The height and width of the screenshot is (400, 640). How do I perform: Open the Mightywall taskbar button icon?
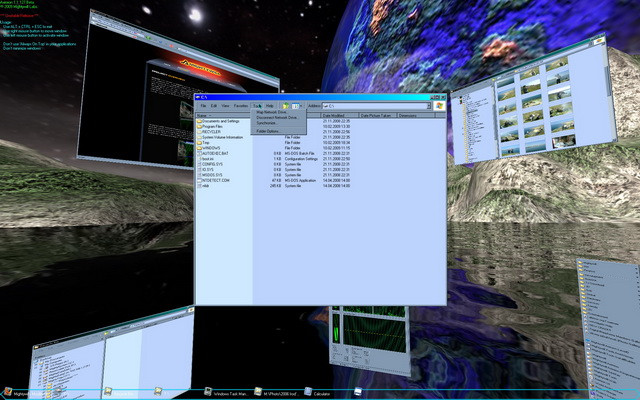click(7, 392)
